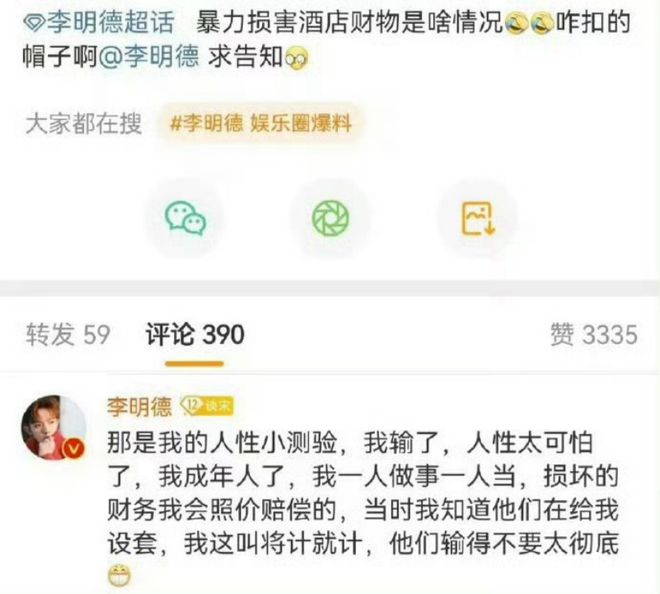This screenshot has height=594, width=660.
Task: Tap the orange V verification badge
Action: pos(73,449)
